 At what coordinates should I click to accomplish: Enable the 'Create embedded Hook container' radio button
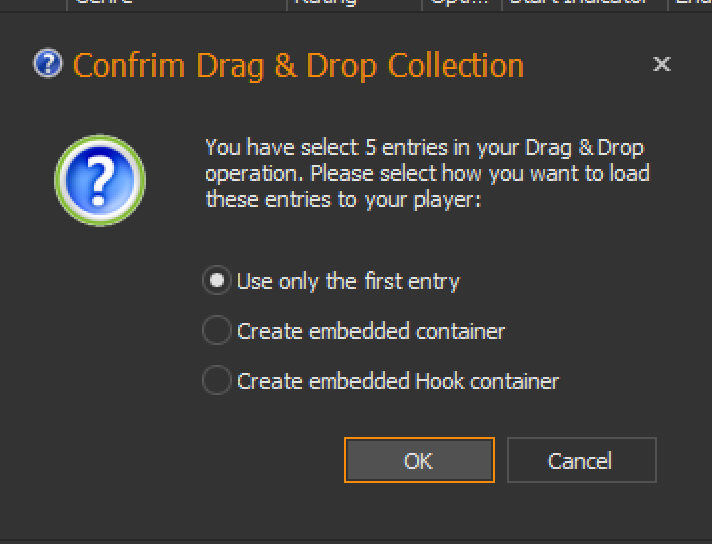pyautogui.click(x=216, y=381)
